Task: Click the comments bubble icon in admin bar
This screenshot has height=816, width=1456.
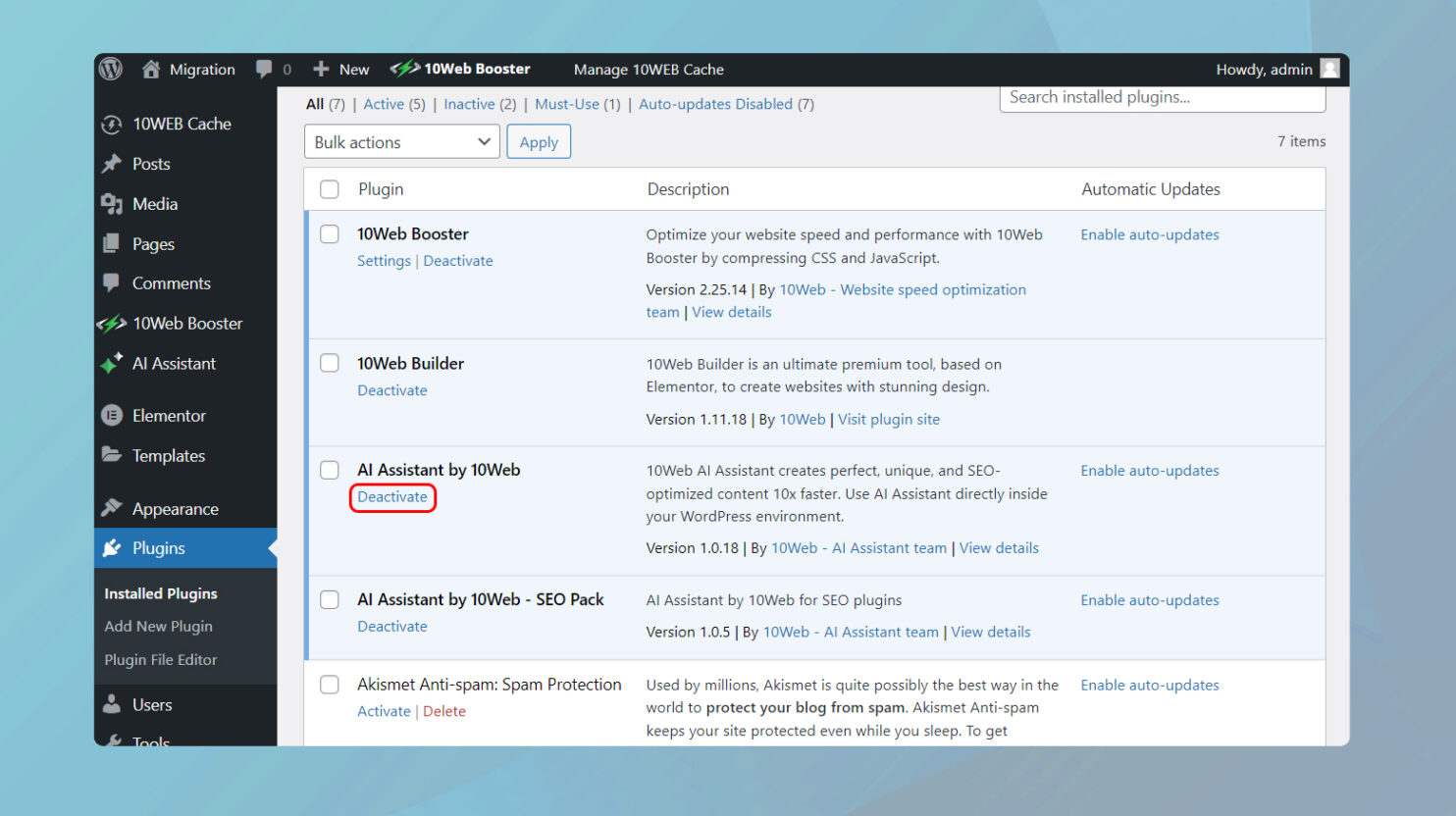Action: 264,69
